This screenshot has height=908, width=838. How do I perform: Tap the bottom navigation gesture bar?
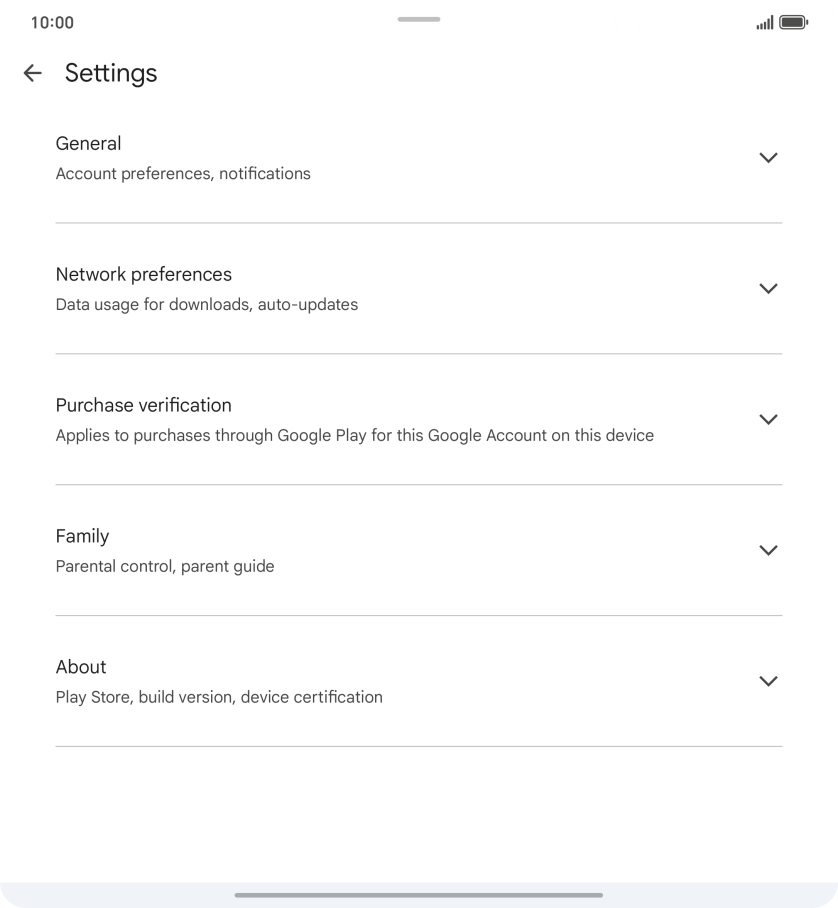point(419,895)
